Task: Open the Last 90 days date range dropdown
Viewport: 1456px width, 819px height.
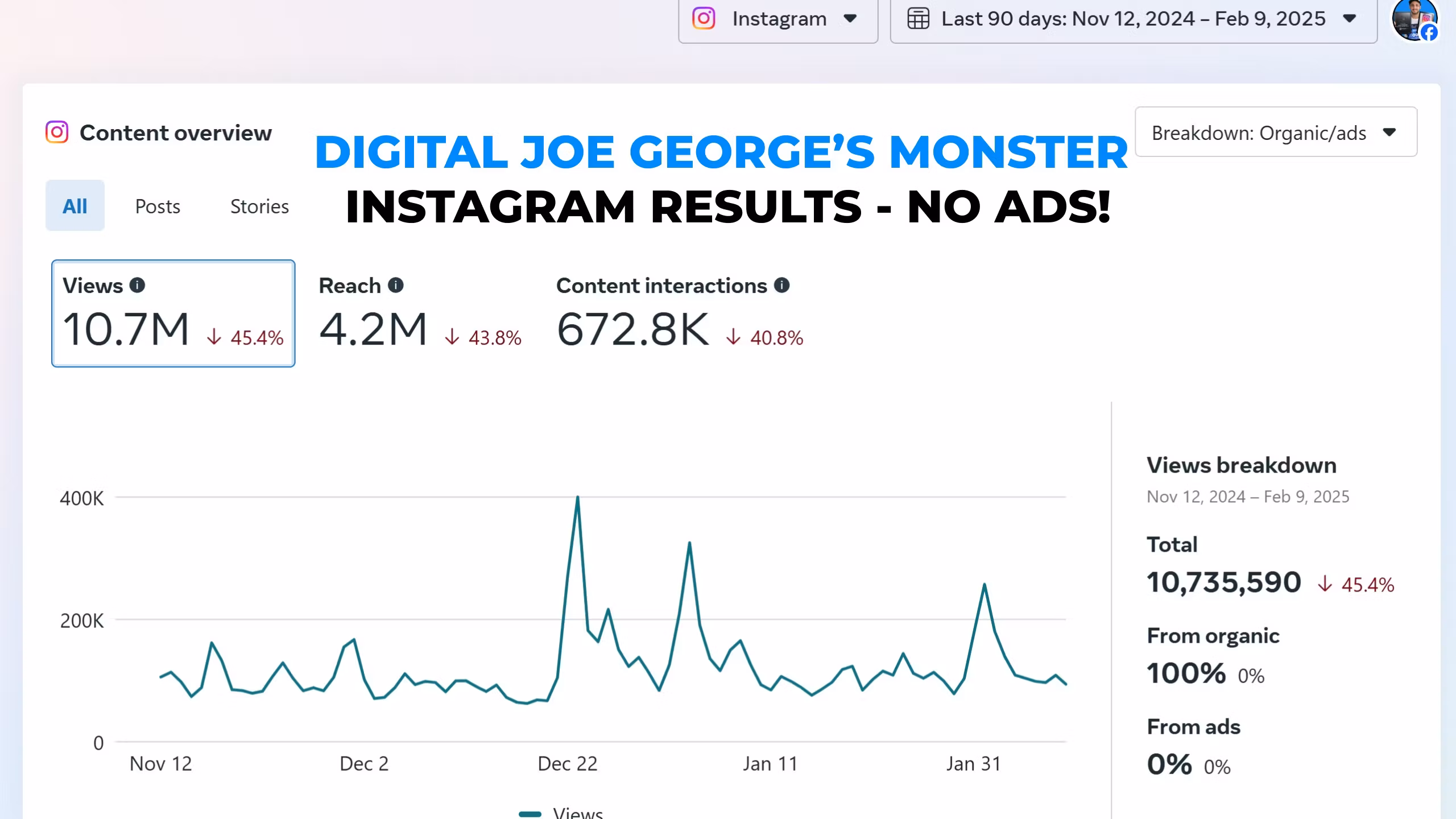Action: coord(1134,19)
